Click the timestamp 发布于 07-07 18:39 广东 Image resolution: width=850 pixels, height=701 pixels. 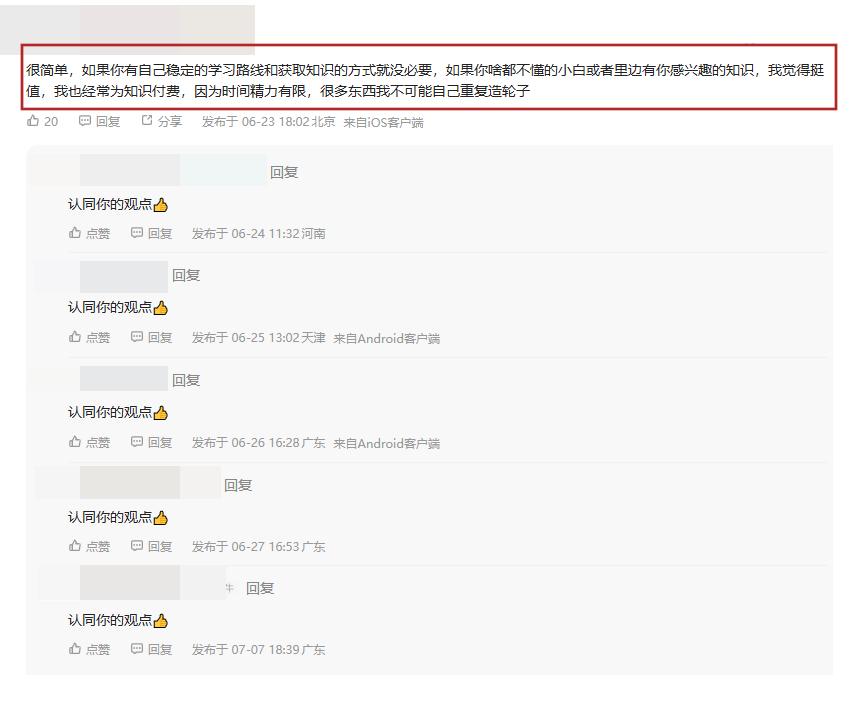point(259,649)
